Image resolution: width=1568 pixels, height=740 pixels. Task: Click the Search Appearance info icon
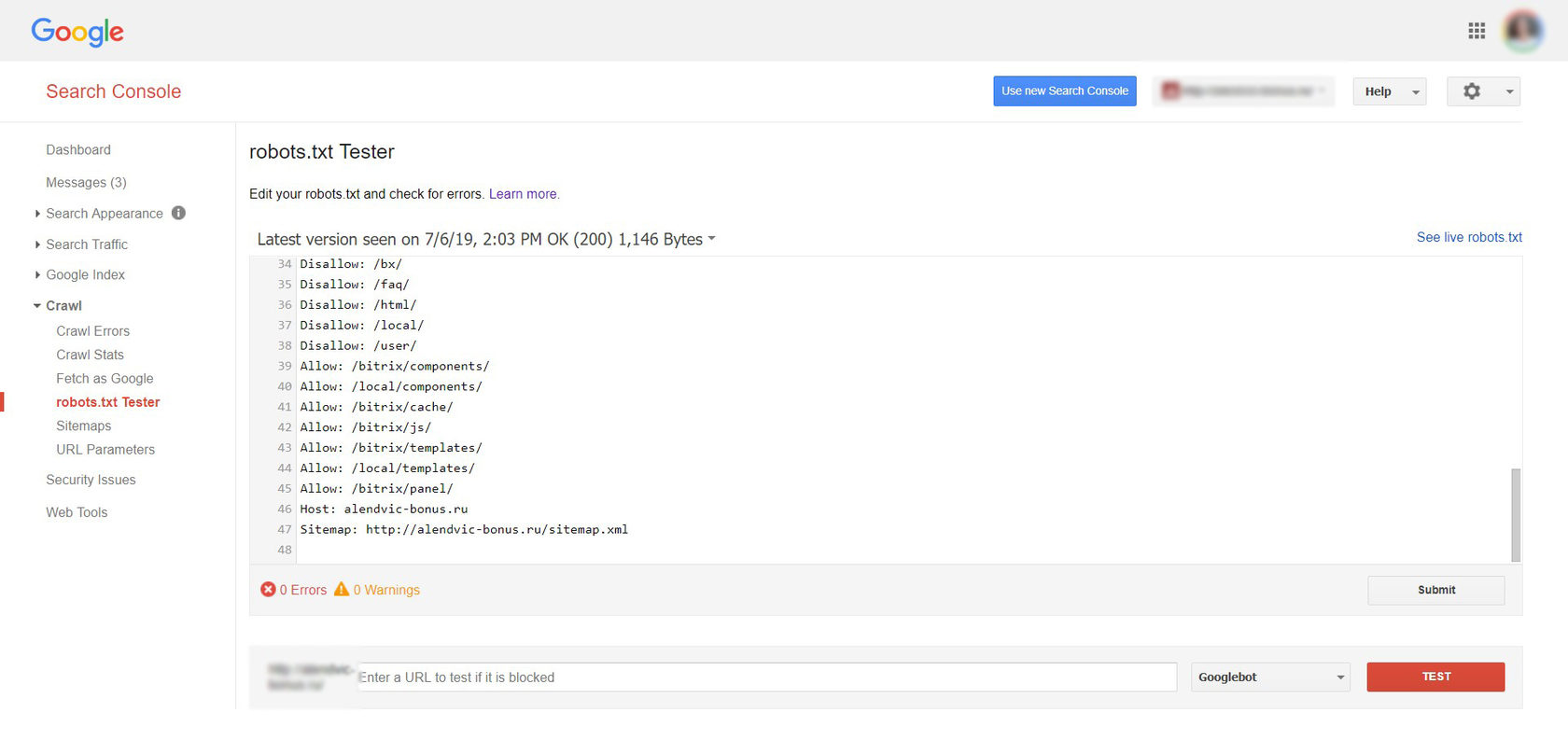point(178,213)
